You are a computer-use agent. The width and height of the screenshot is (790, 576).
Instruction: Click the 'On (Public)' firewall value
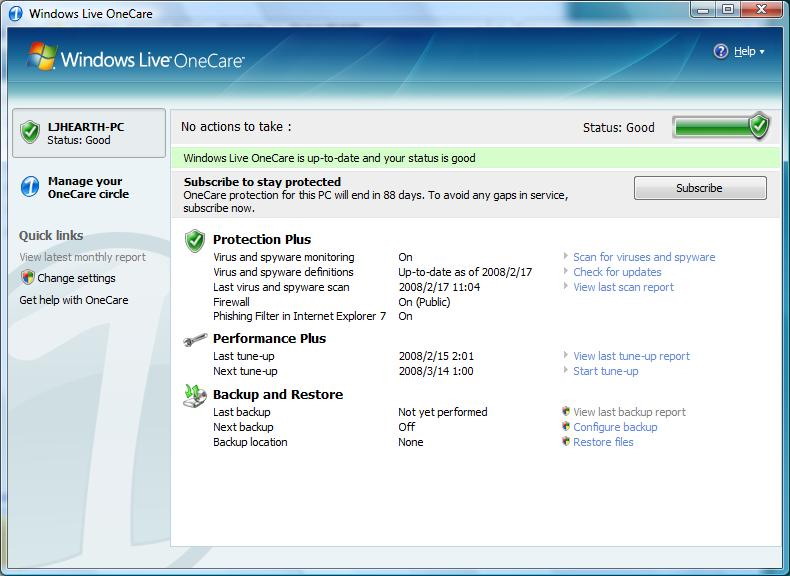click(424, 302)
